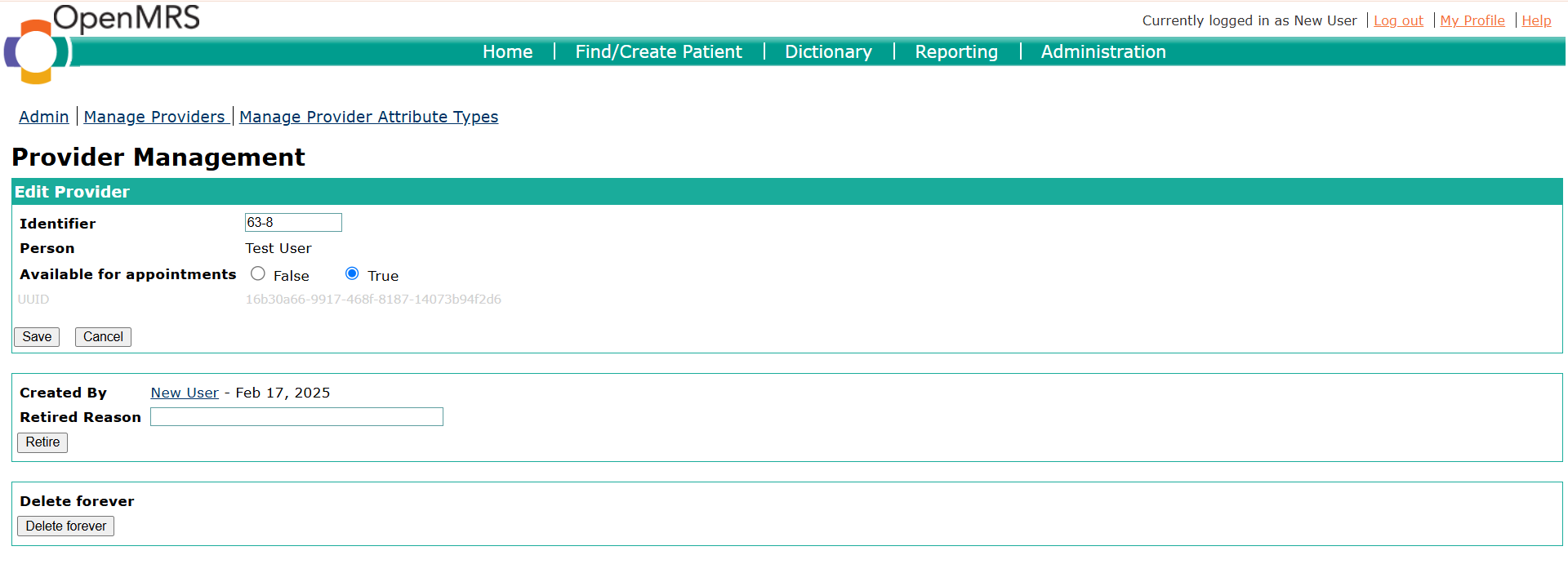Open the Administration menu

[x=1103, y=51]
